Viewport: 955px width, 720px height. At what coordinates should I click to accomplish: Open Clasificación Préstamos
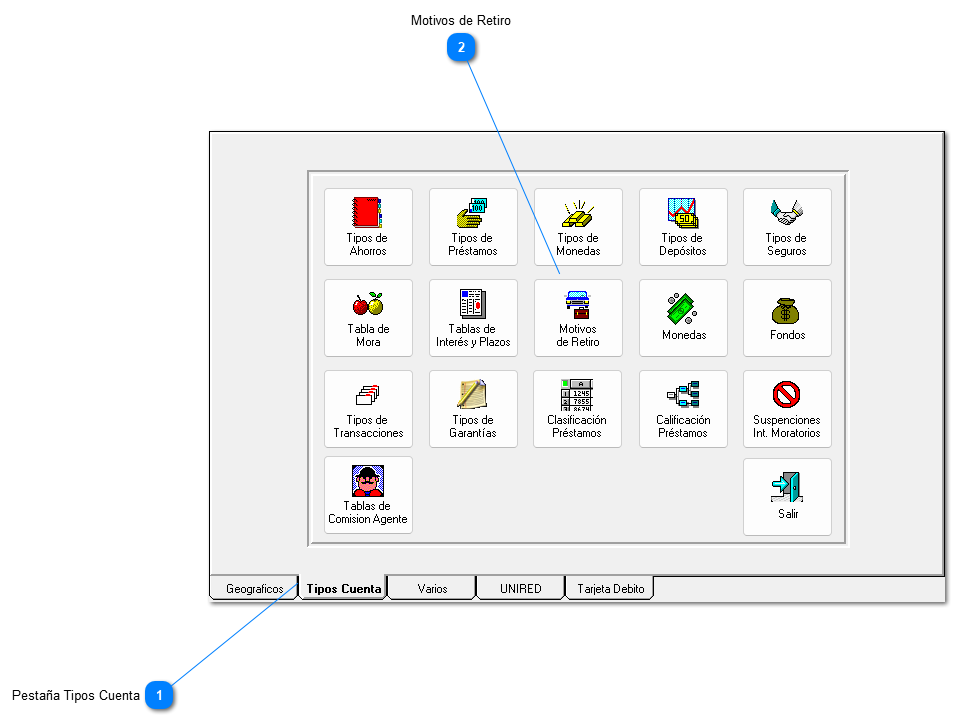pos(577,408)
